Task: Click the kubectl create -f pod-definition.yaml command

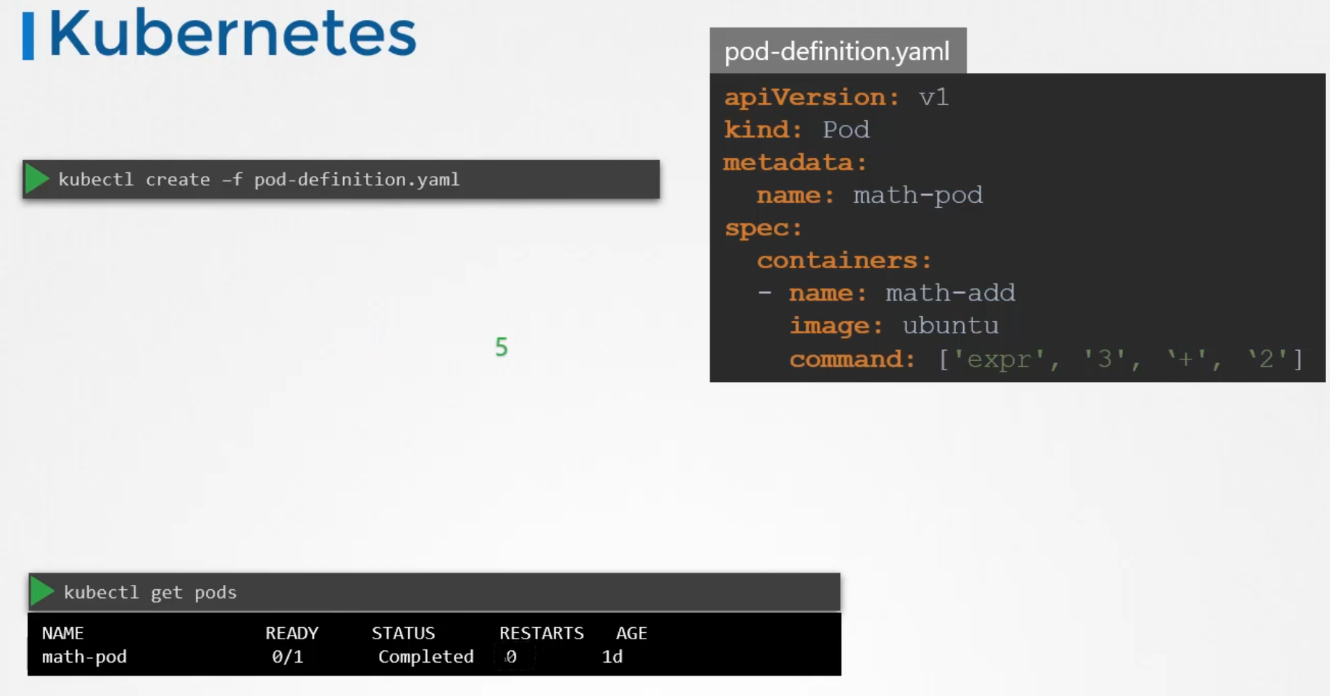Action: tap(259, 180)
